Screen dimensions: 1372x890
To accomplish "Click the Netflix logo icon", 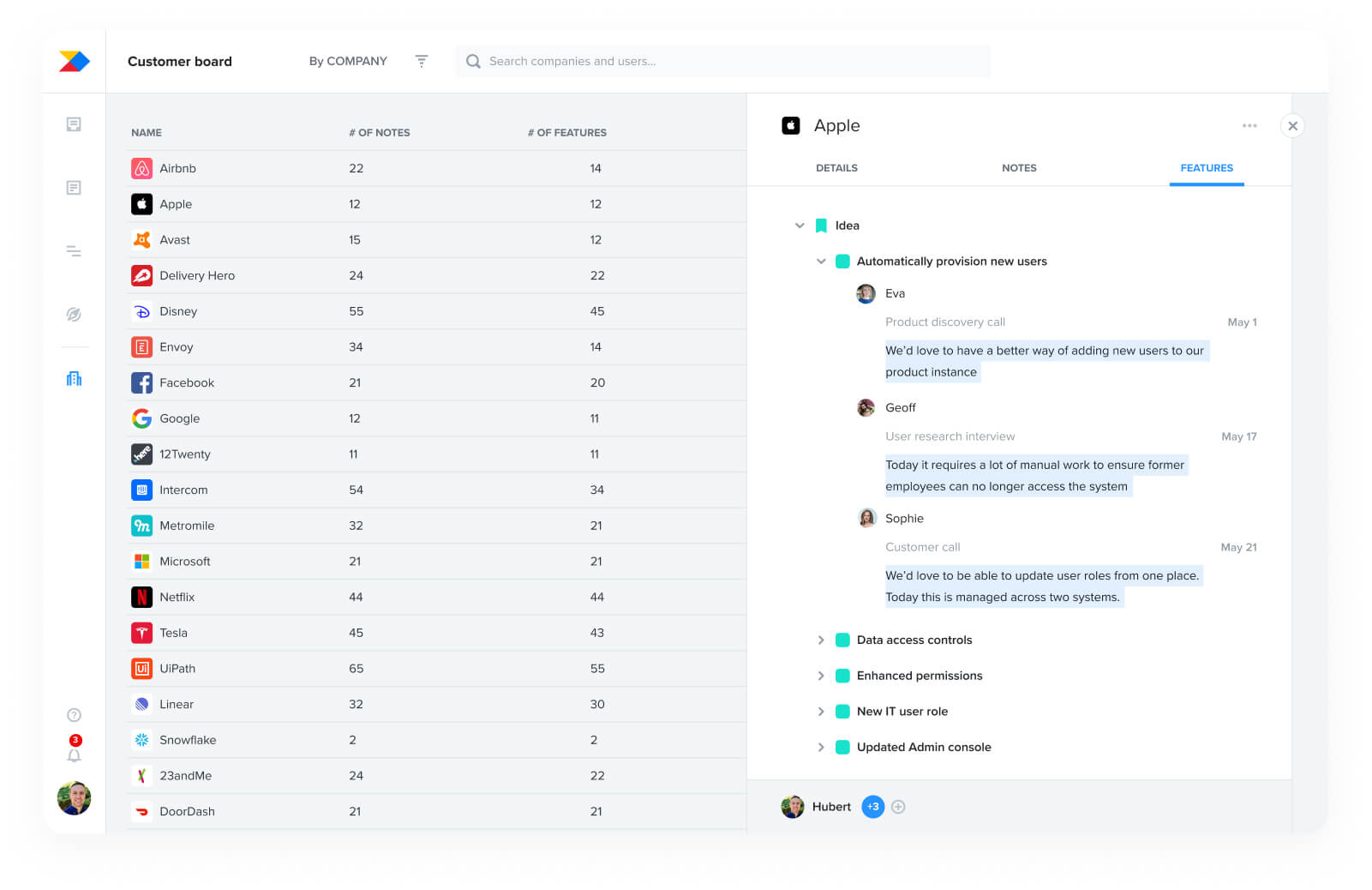I will point(141,597).
